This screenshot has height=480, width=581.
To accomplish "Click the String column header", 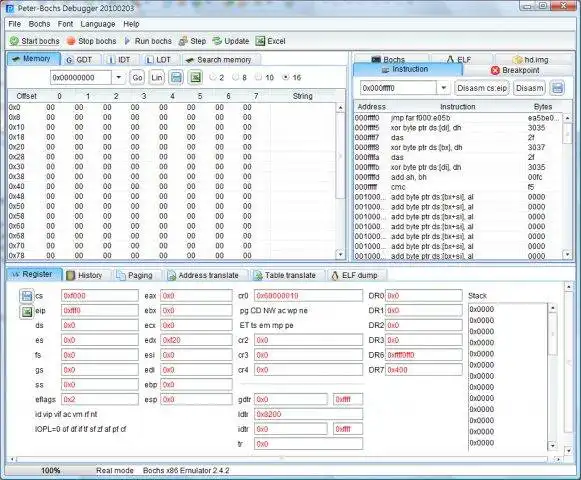I will (302, 96).
